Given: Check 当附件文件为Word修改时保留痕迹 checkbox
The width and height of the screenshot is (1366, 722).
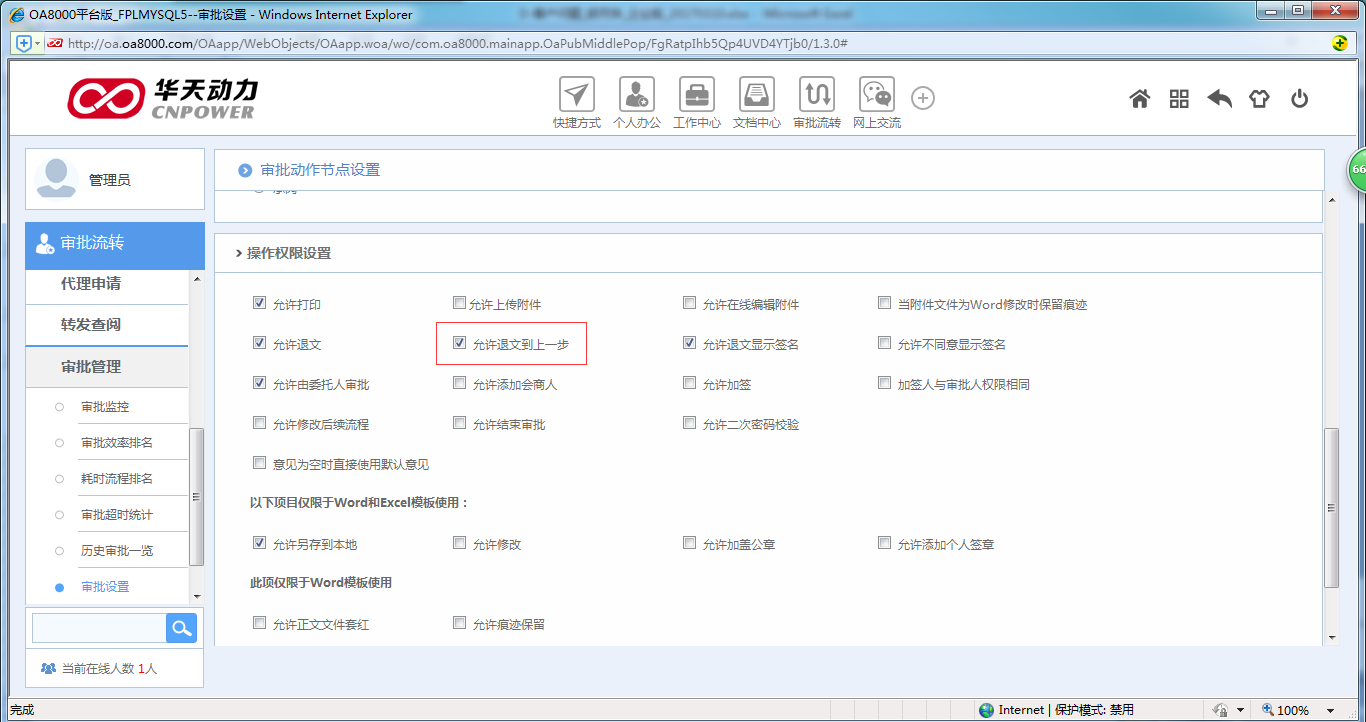Looking at the screenshot, I should (884, 303).
